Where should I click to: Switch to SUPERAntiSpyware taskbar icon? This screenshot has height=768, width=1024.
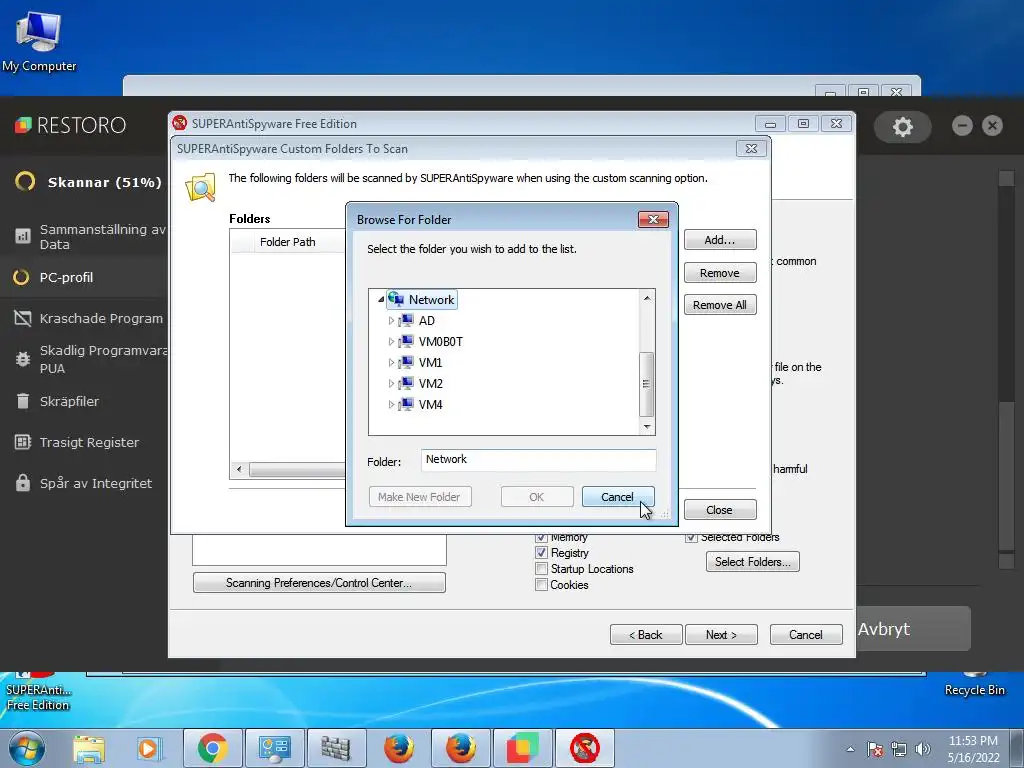click(x=584, y=748)
